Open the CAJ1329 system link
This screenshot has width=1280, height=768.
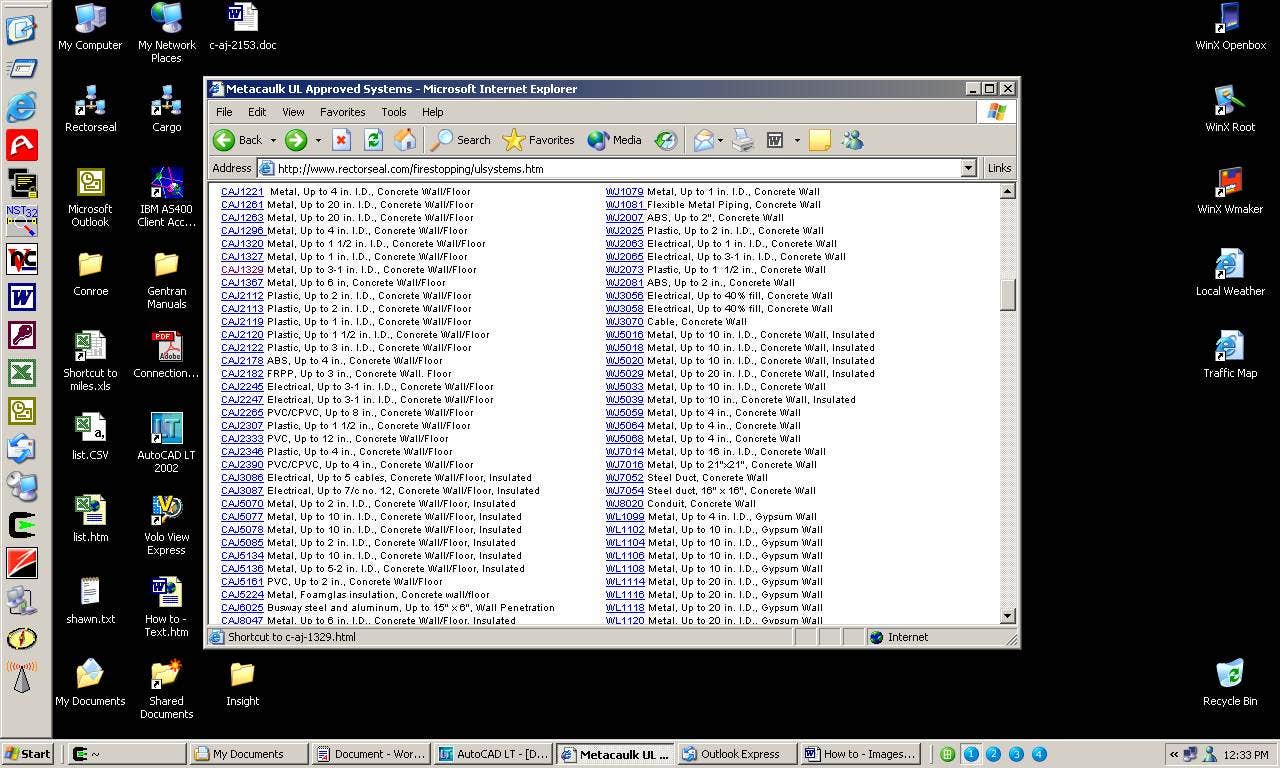[242, 270]
